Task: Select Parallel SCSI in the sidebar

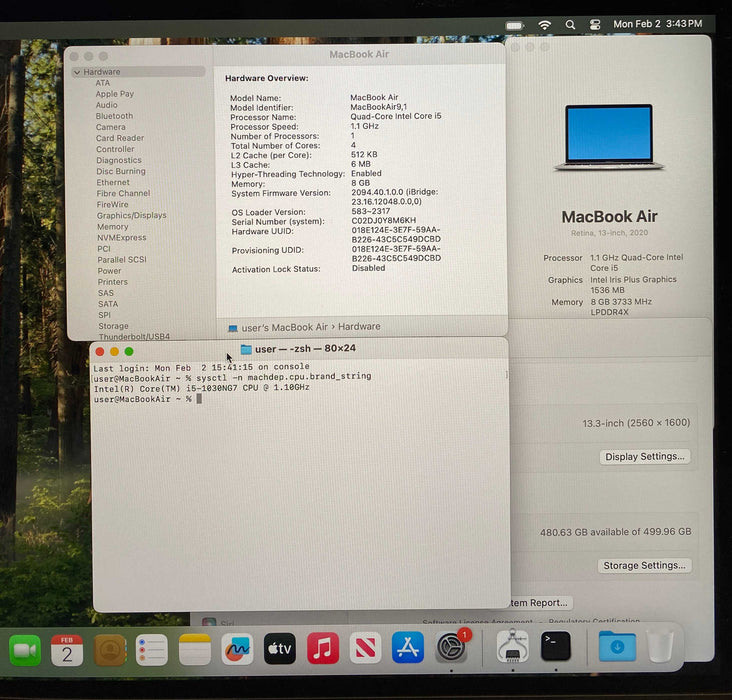Action: click(122, 260)
